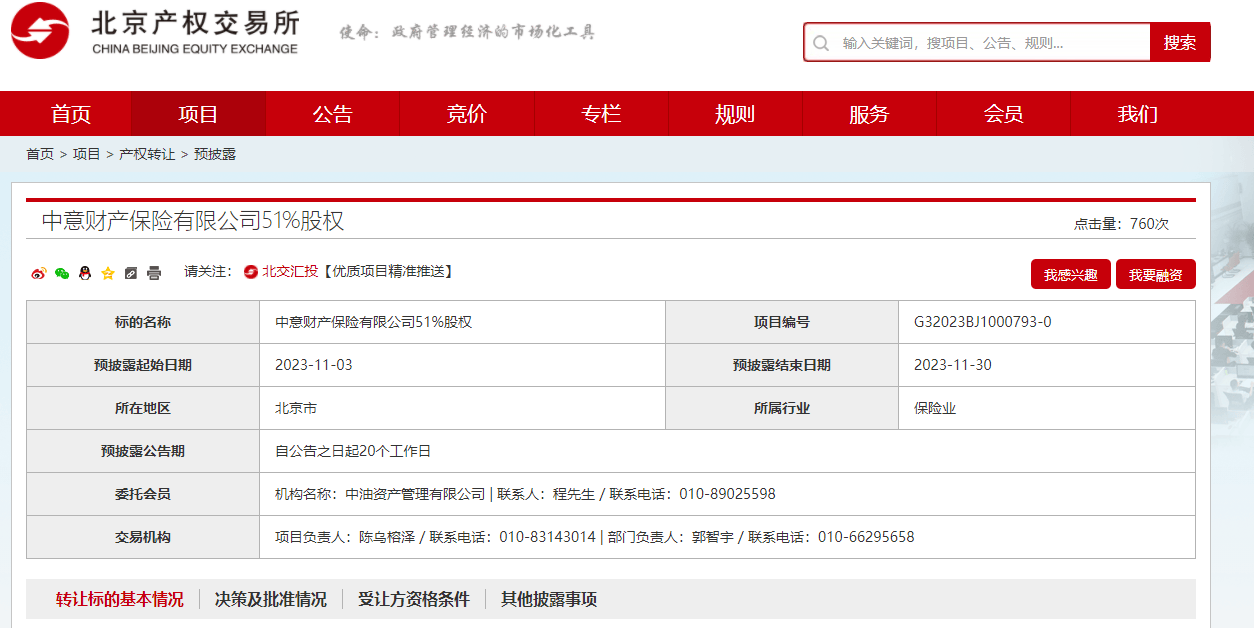Select project number G32023BJ1000793-0
Screen dimensions: 1254x628
coord(983,322)
